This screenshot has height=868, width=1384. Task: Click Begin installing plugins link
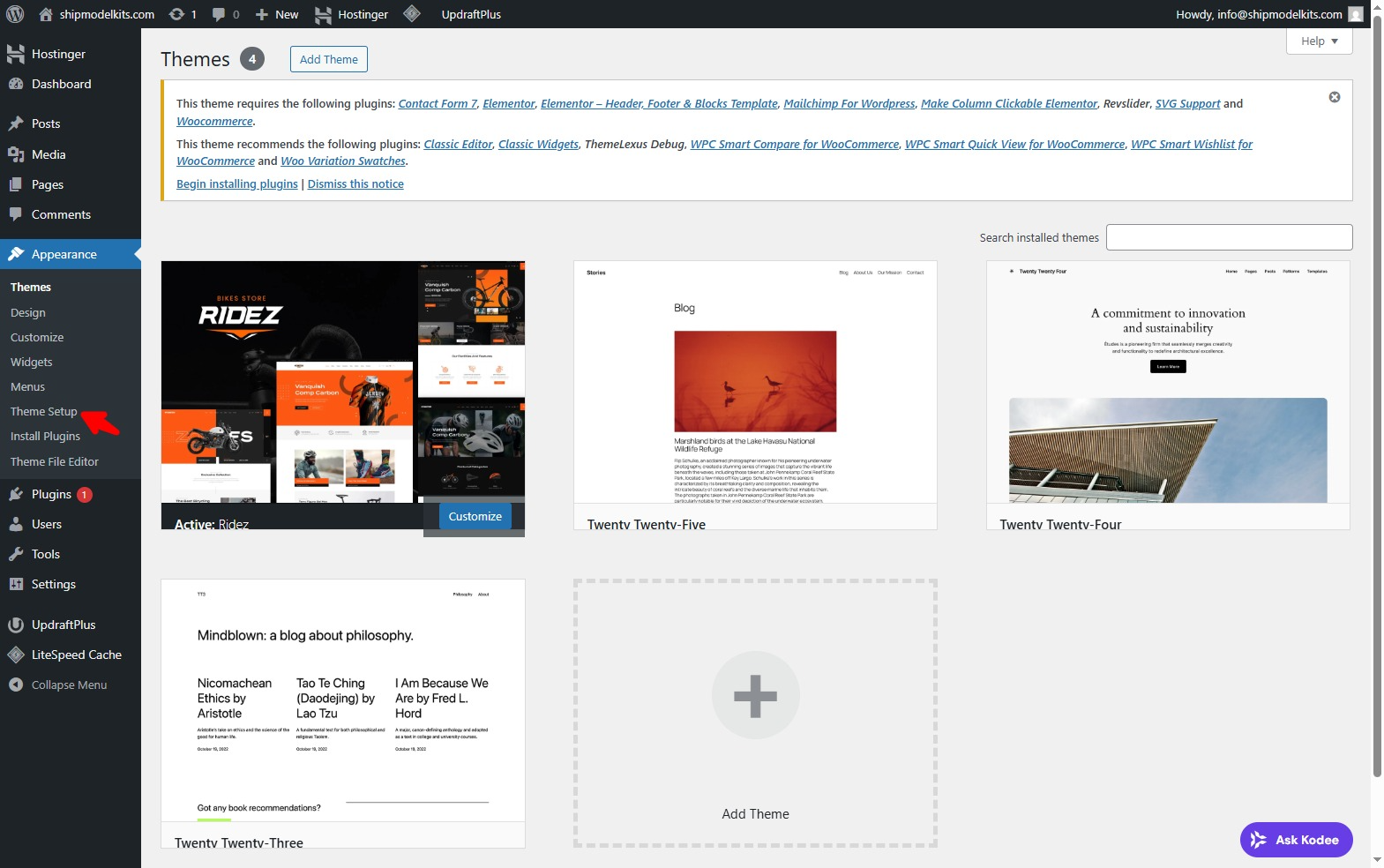[237, 183]
